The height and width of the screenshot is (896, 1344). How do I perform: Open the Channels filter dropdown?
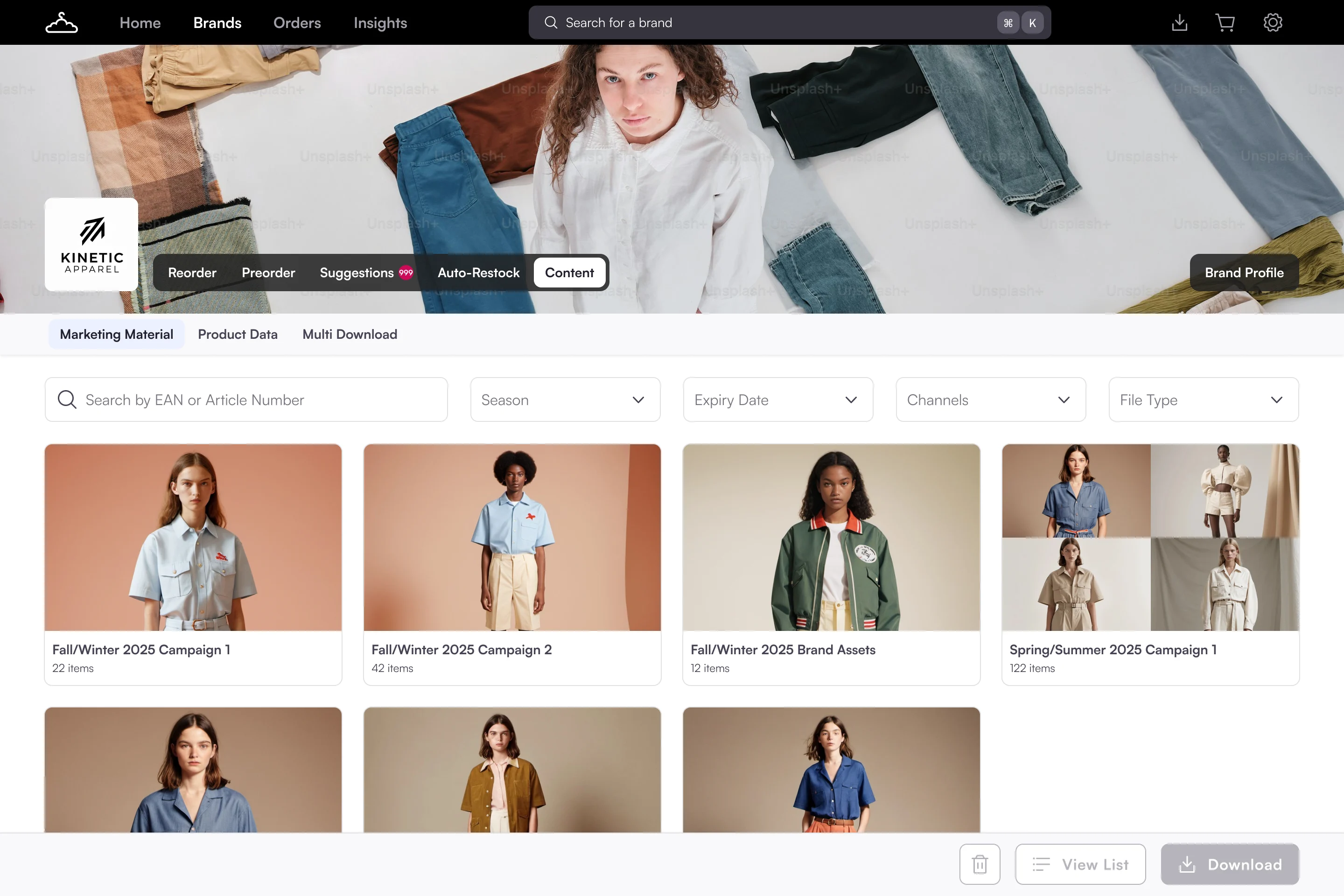(x=990, y=399)
